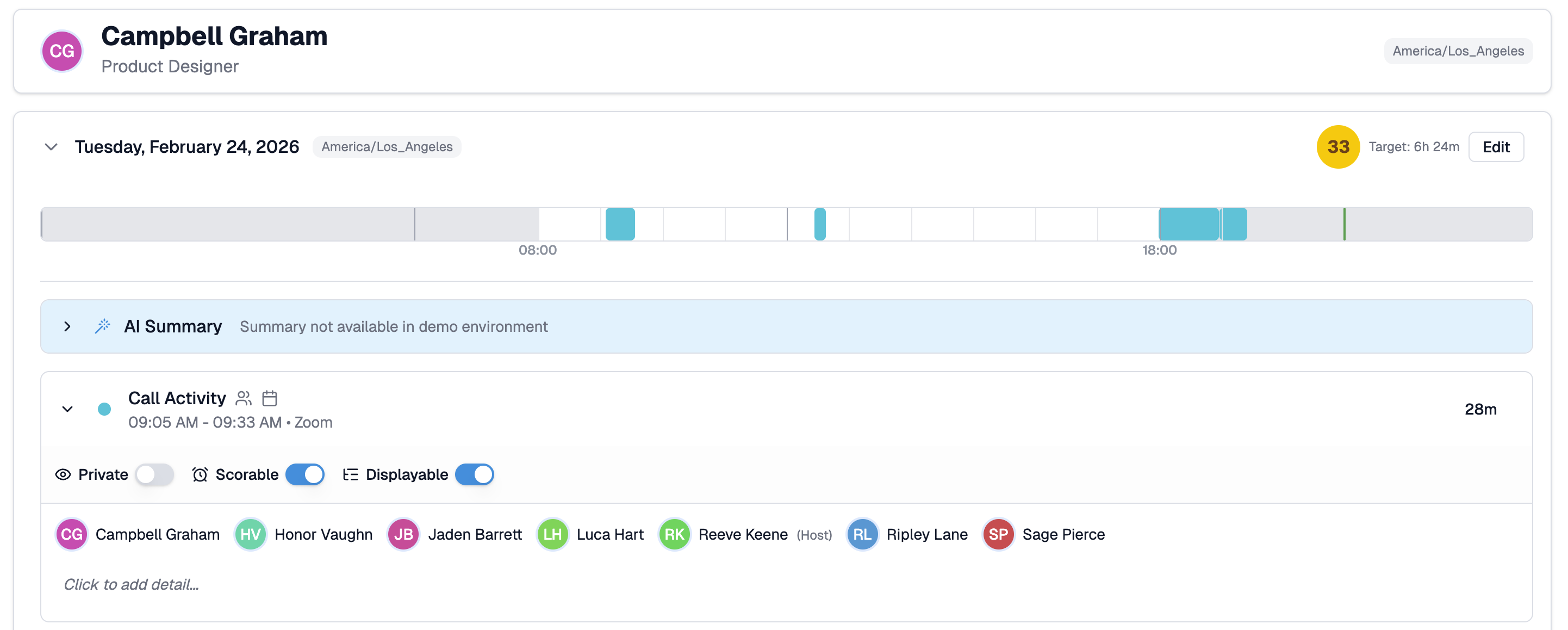
Task: Click the Edit button for the target
Action: (1496, 147)
